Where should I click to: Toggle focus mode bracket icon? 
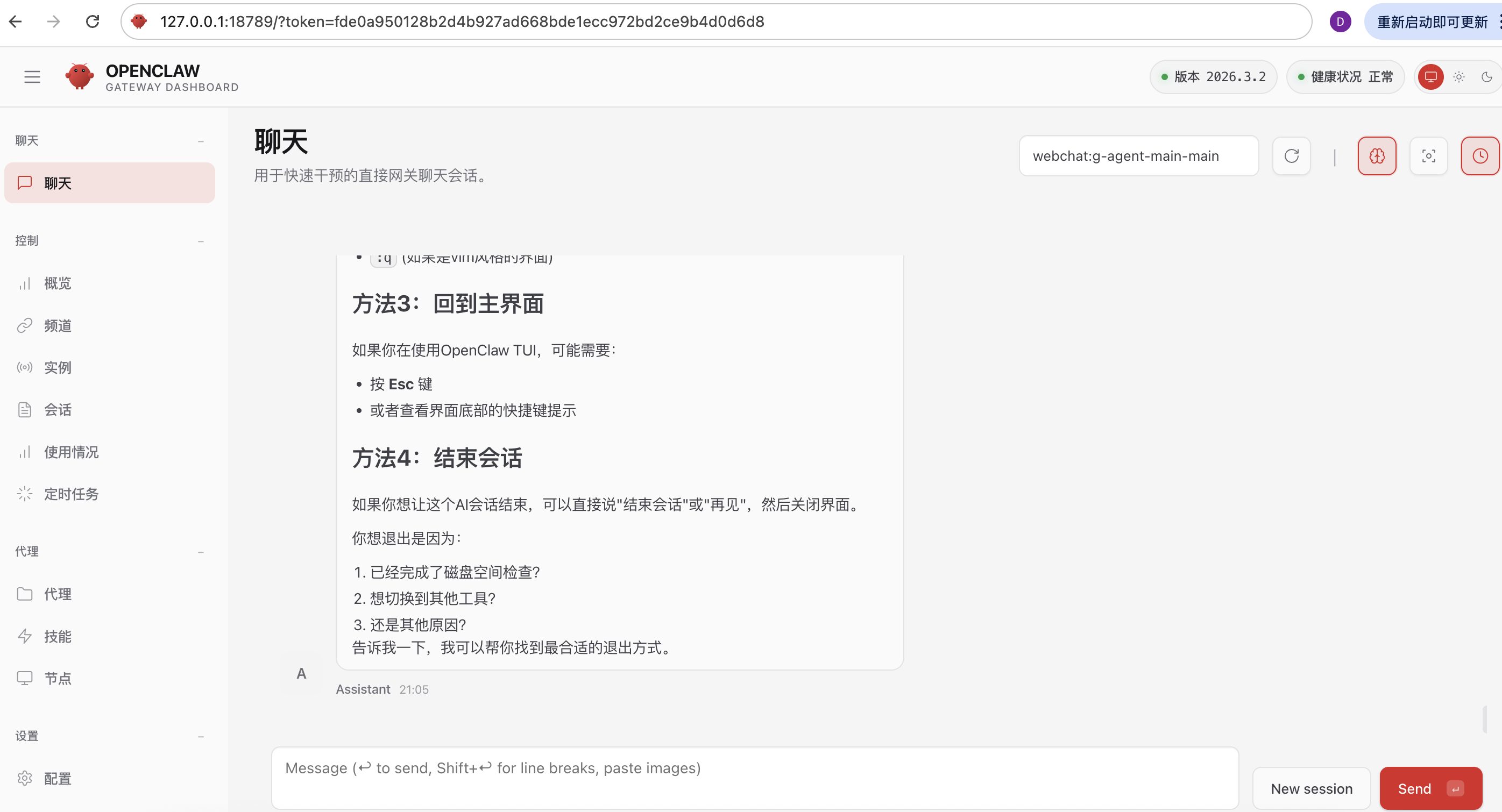click(x=1428, y=155)
